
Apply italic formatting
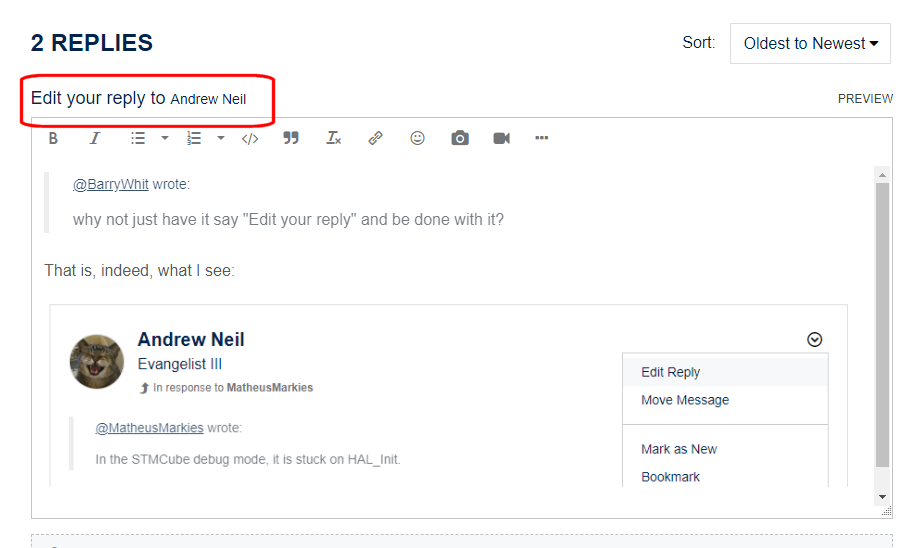tap(95, 138)
